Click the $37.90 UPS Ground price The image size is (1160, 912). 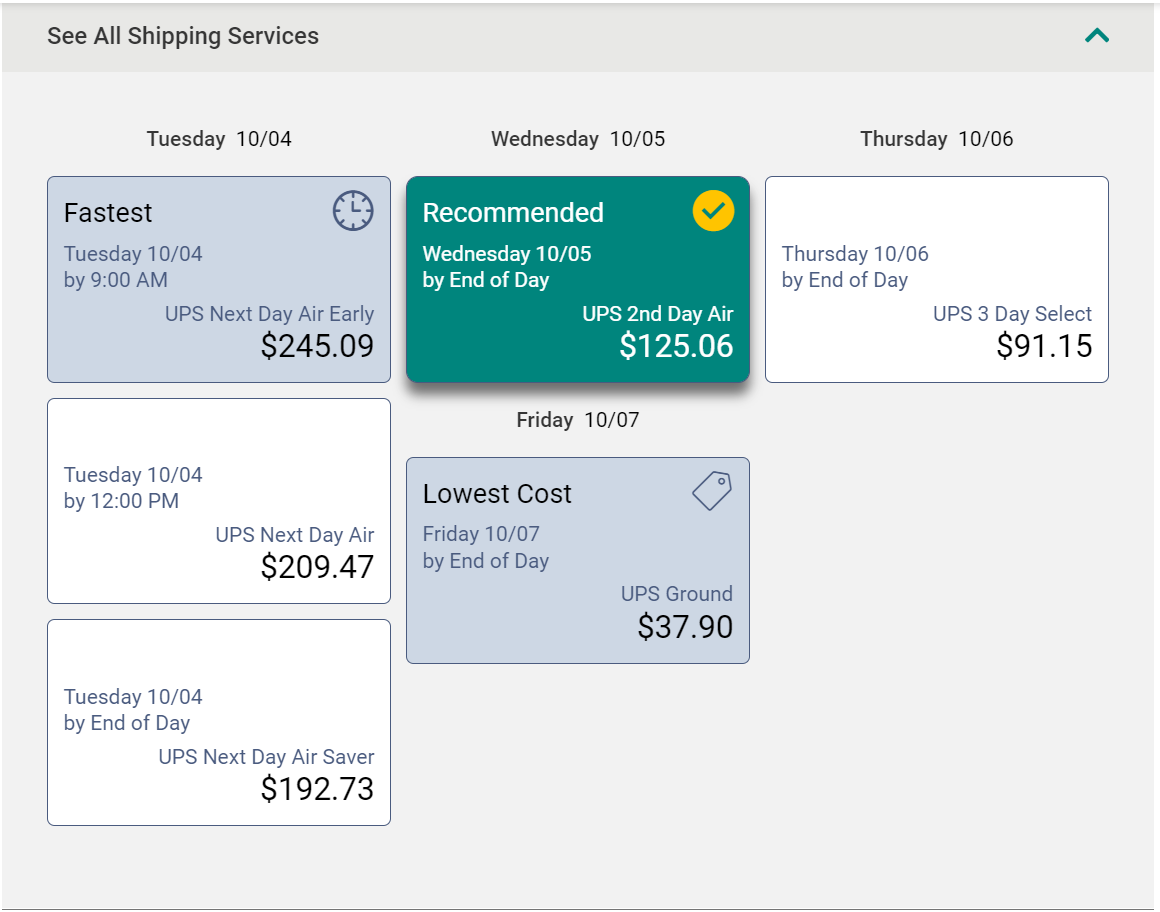(x=685, y=626)
